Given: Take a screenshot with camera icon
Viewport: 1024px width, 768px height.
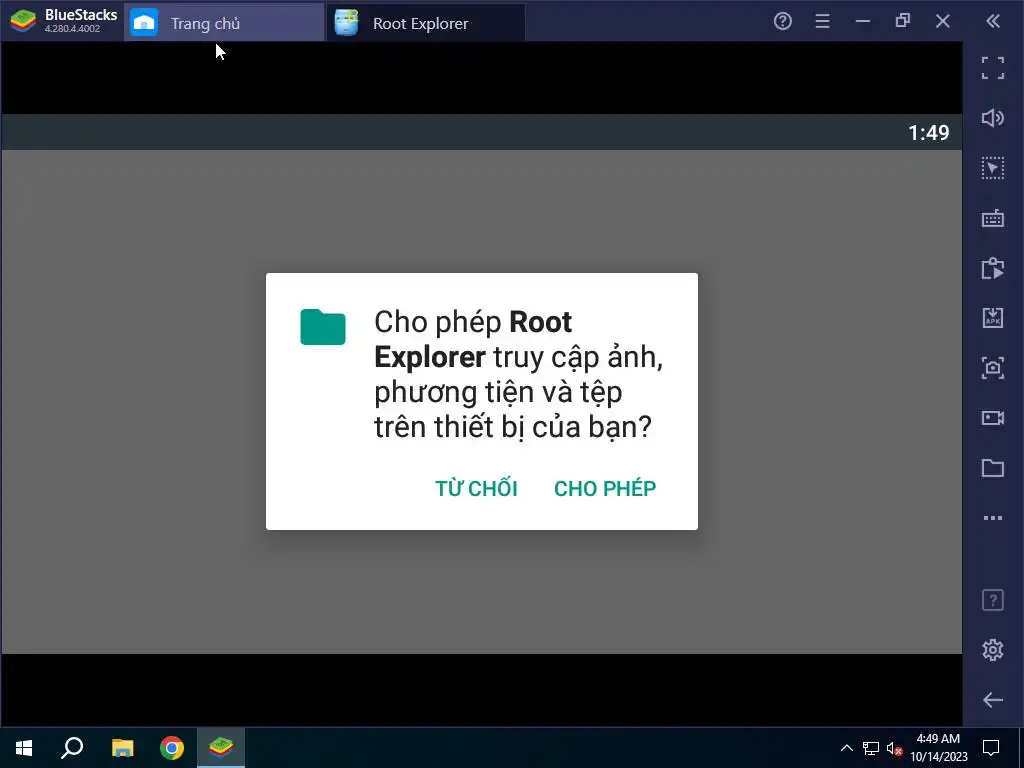Looking at the screenshot, I should pyautogui.click(x=993, y=368).
